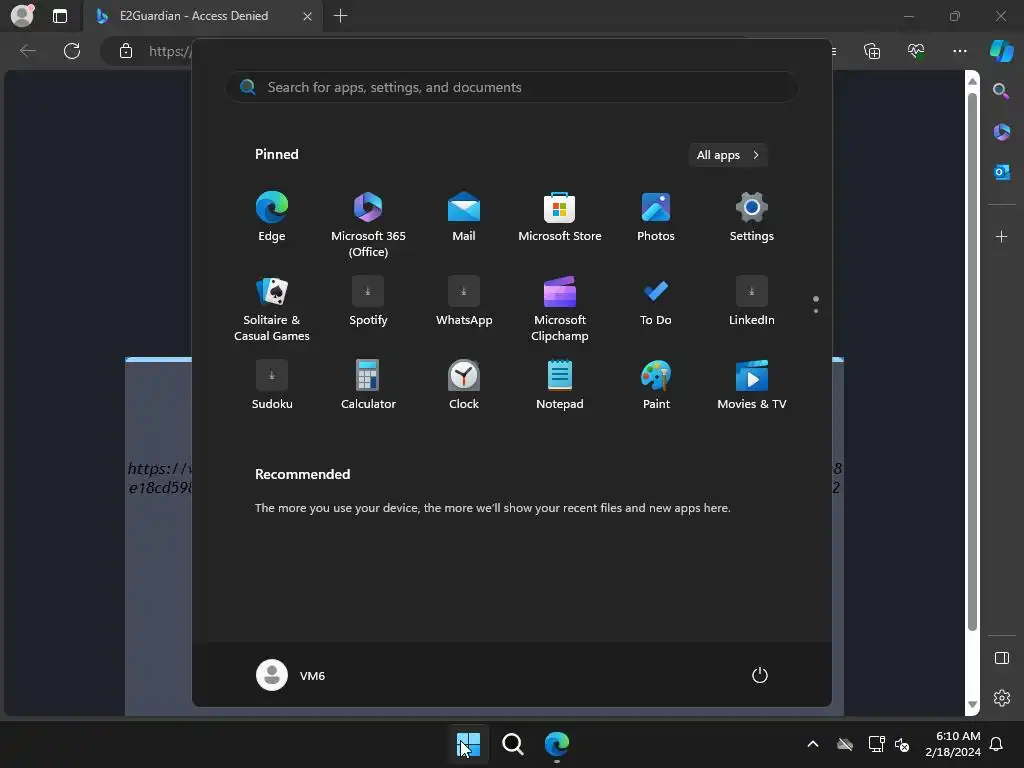Open the VM6 user account menu
The image size is (1024, 768).
291,675
